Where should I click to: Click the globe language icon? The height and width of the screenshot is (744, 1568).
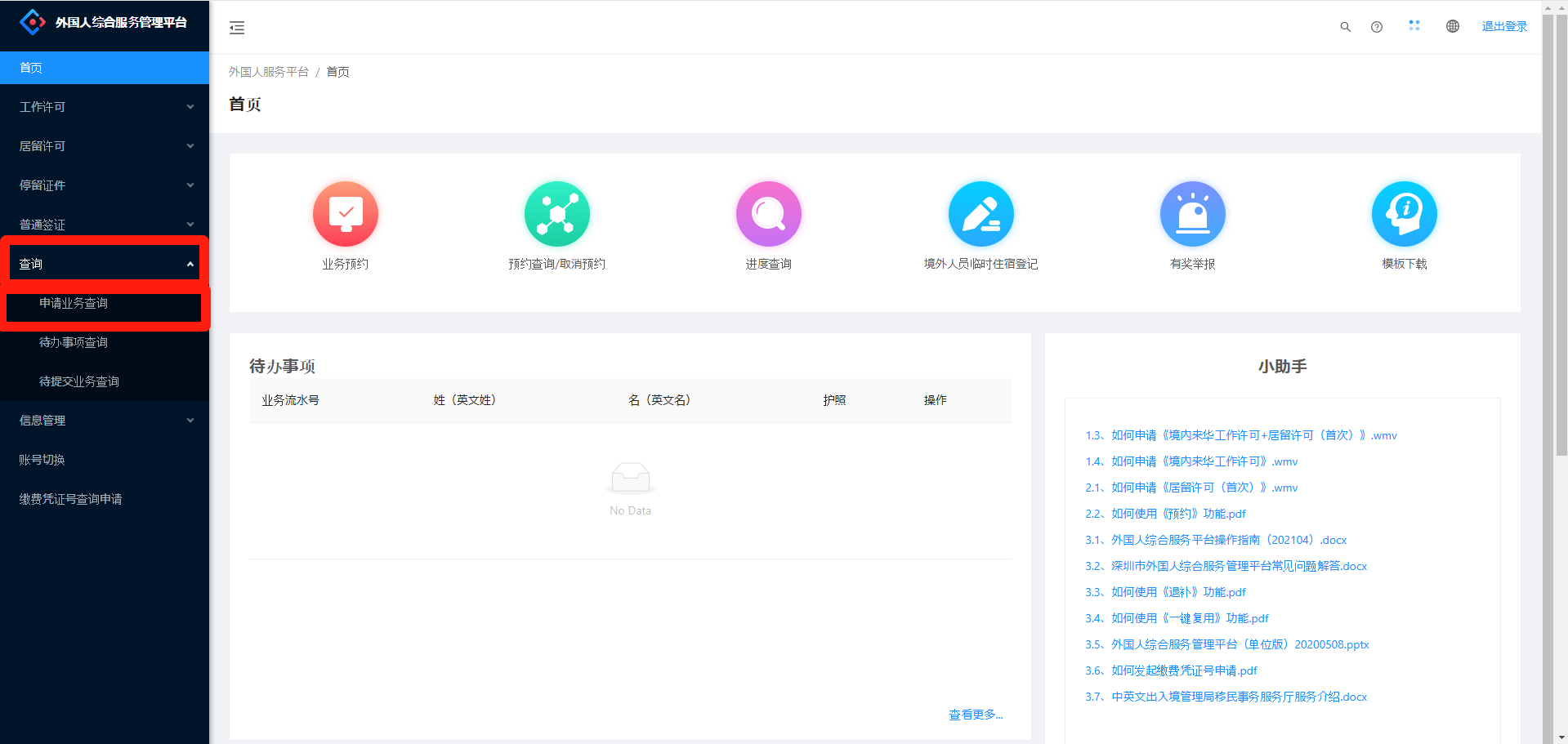(1452, 27)
